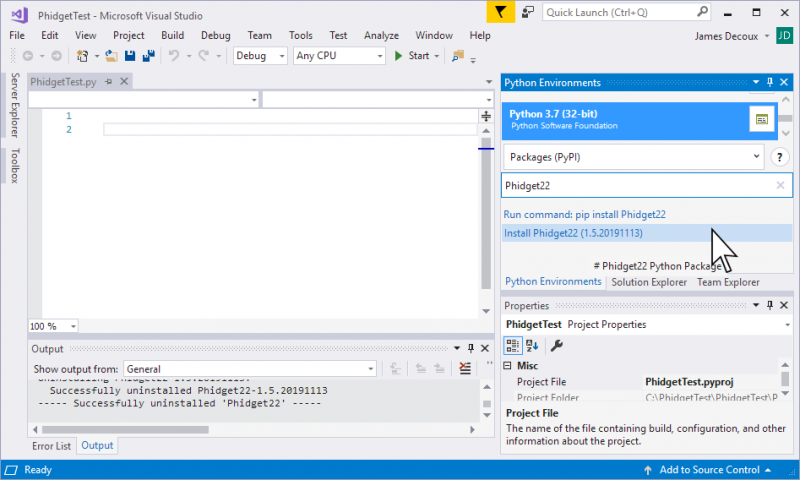Open the 100 % zoom dropdown
The image size is (800, 480).
point(53,326)
